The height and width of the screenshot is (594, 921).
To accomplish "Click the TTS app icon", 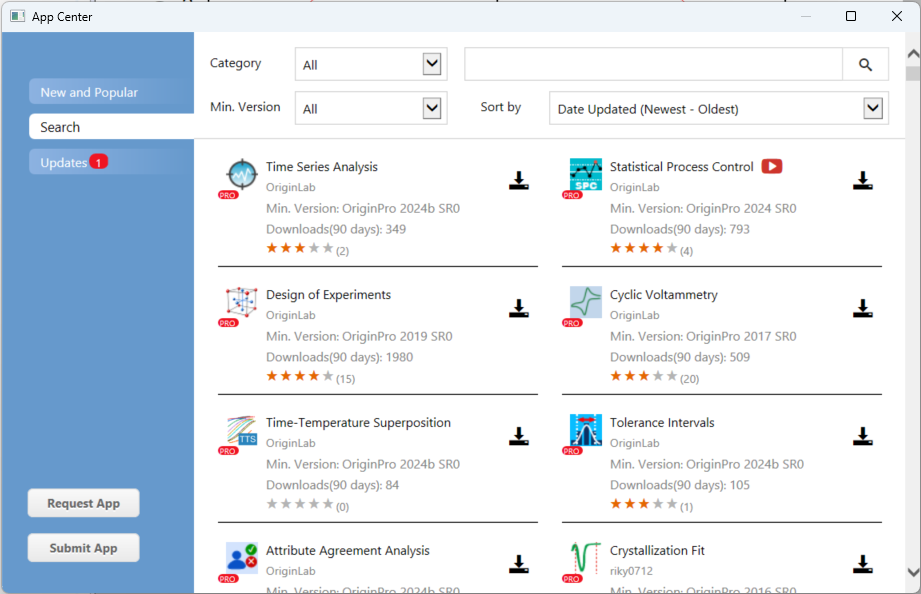I will 241,430.
